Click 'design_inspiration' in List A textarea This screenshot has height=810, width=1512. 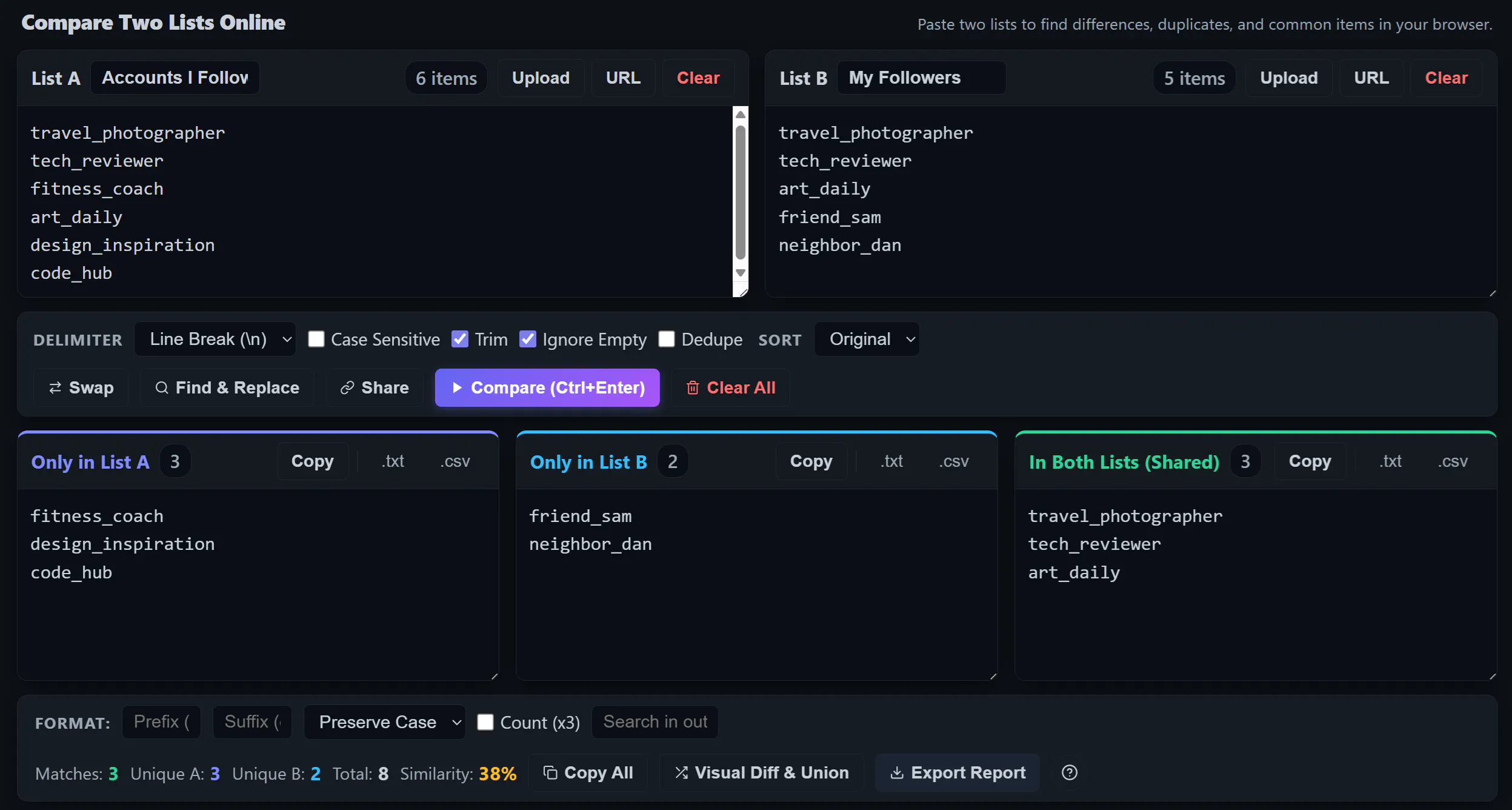click(122, 246)
